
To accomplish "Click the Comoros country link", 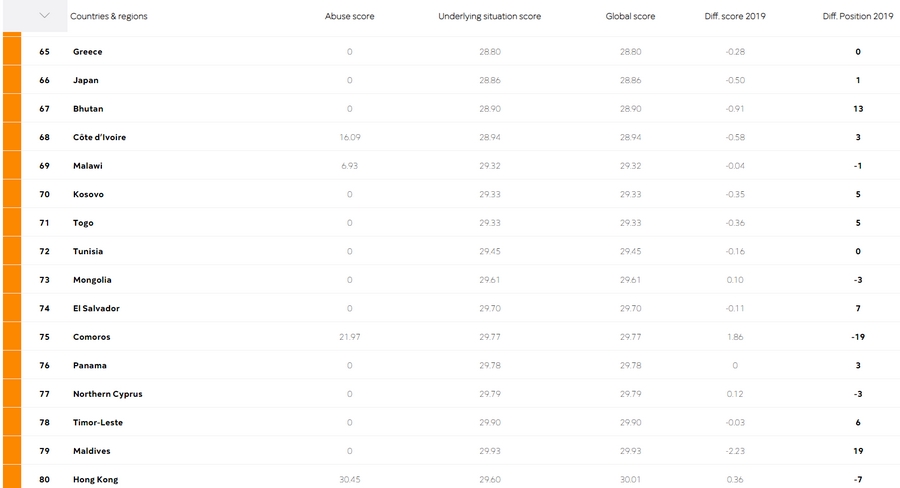I will pos(91,337).
